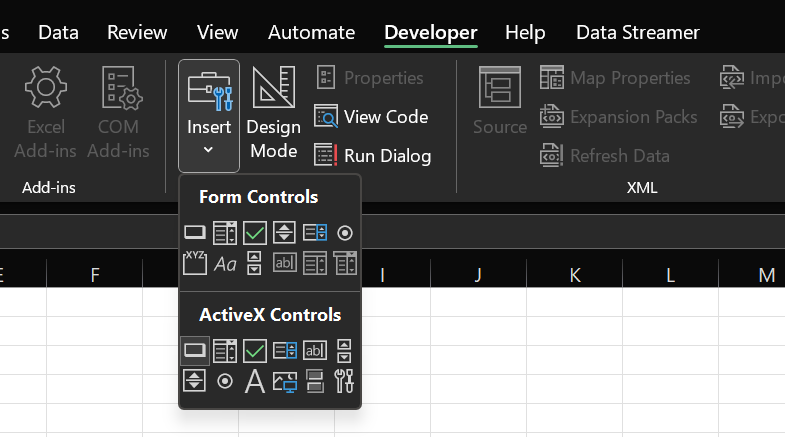
Task: Insert the ActiveX Text Box control
Action: tap(315, 350)
